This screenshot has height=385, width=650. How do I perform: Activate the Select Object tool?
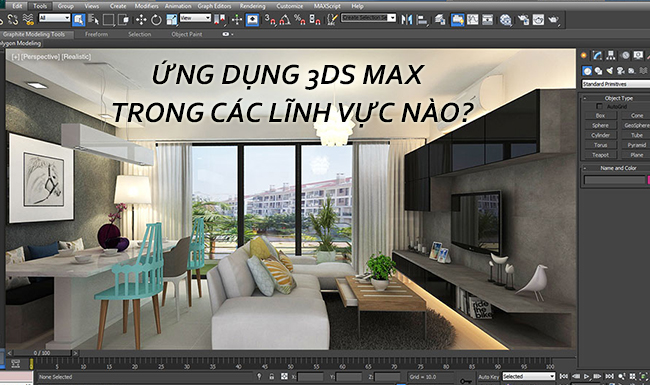pos(78,19)
